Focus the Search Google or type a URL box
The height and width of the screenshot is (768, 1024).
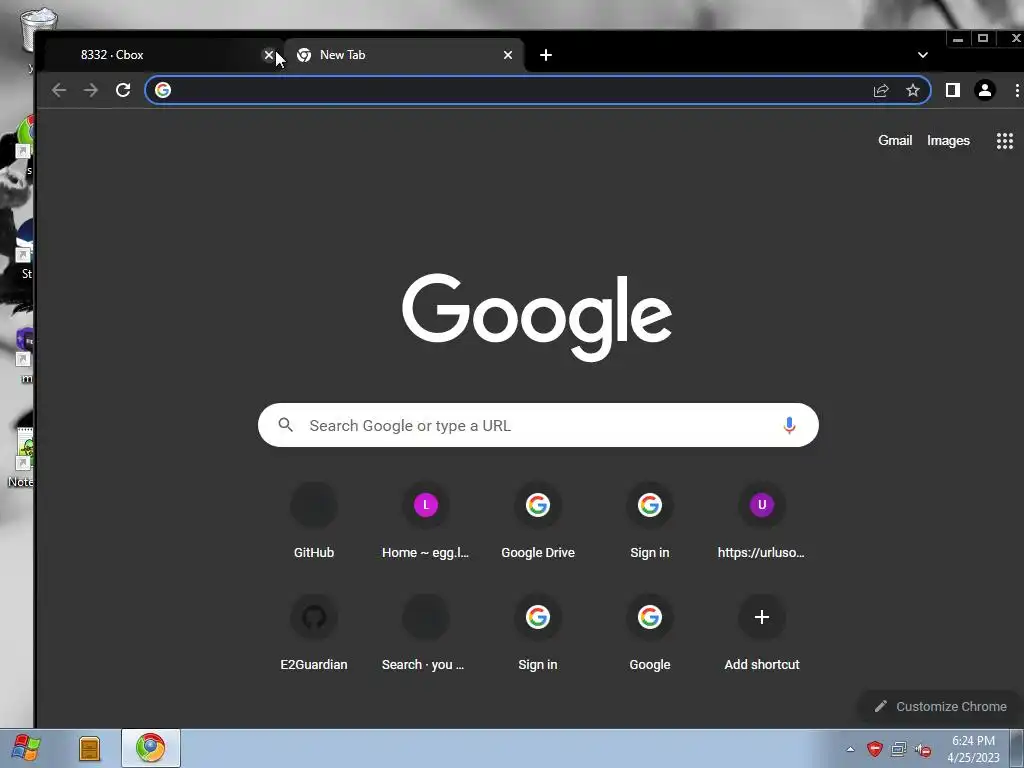(x=538, y=425)
